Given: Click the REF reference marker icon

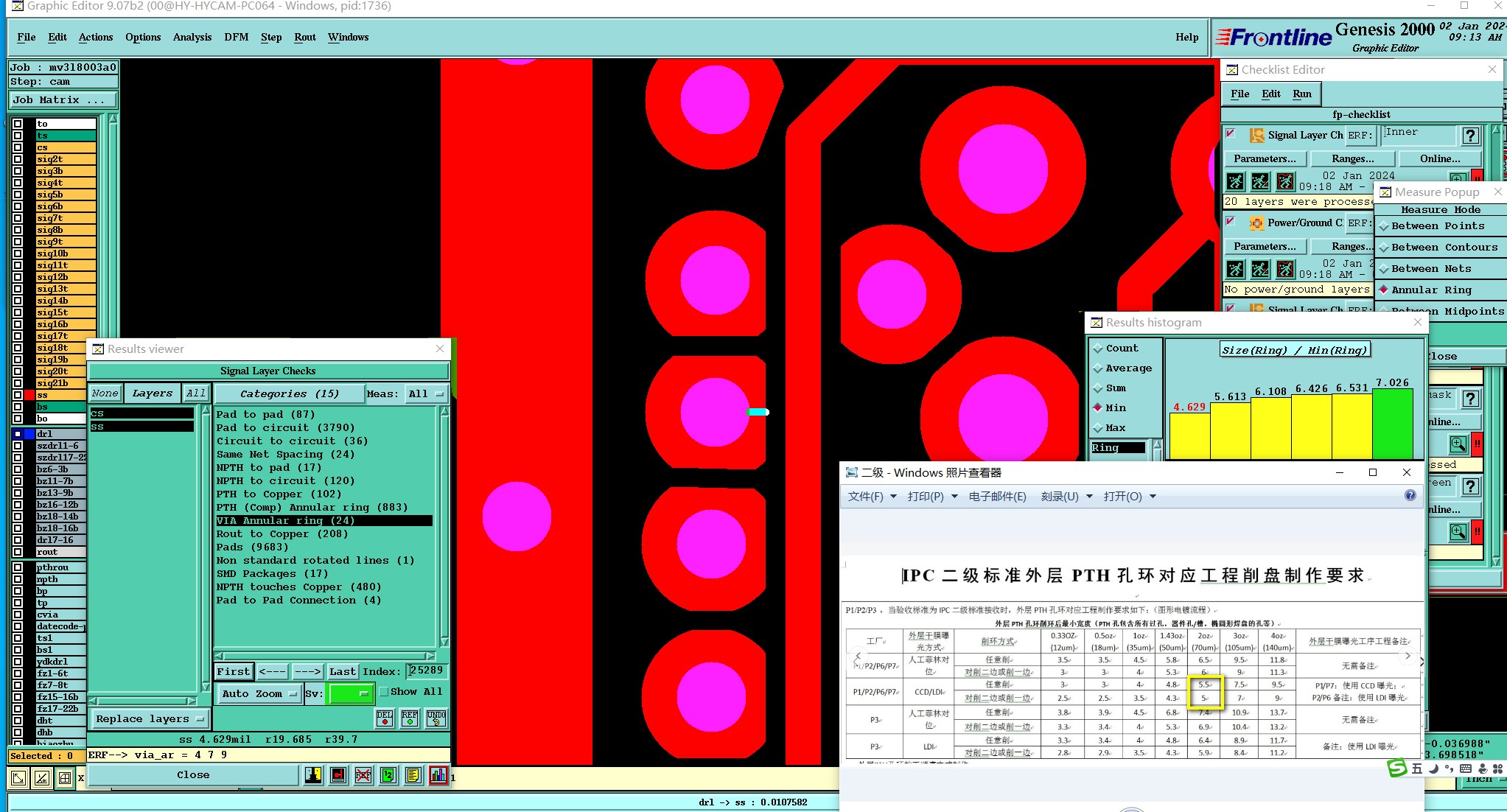Looking at the screenshot, I should click(x=410, y=718).
